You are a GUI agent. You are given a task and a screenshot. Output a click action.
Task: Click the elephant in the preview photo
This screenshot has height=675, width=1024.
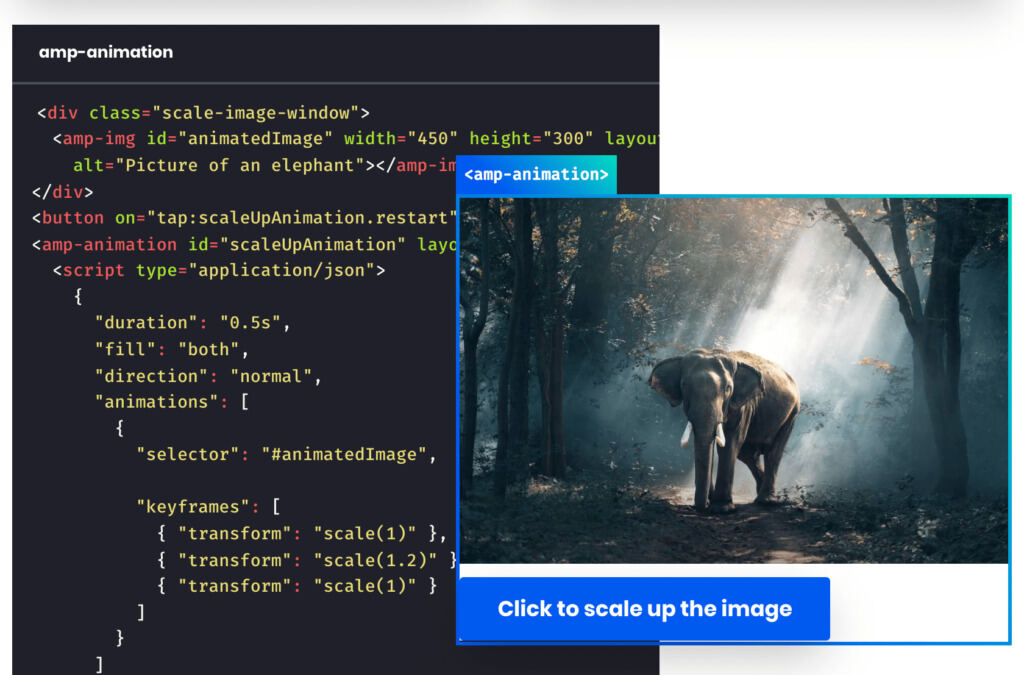[723, 422]
